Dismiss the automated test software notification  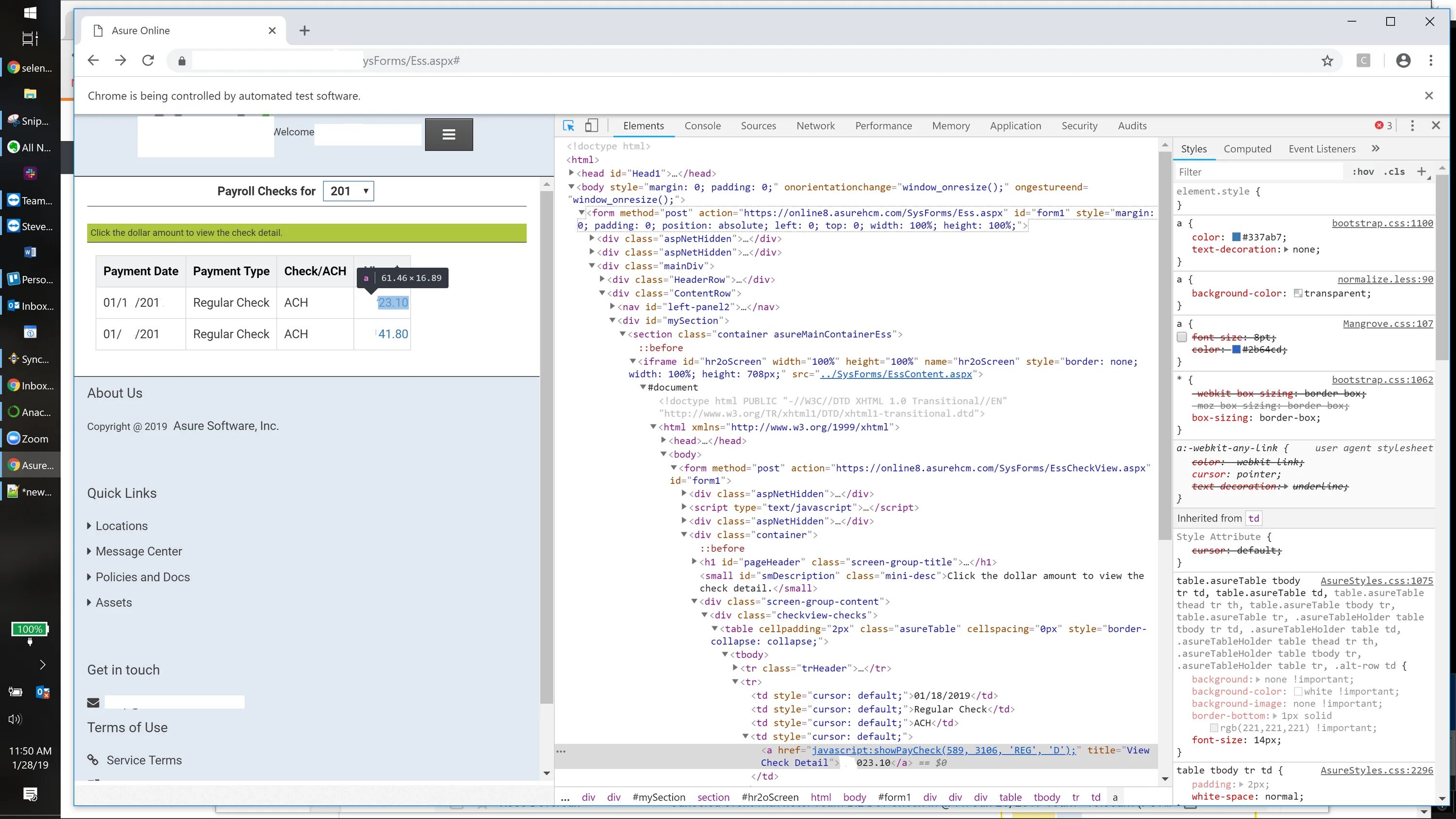click(1428, 96)
